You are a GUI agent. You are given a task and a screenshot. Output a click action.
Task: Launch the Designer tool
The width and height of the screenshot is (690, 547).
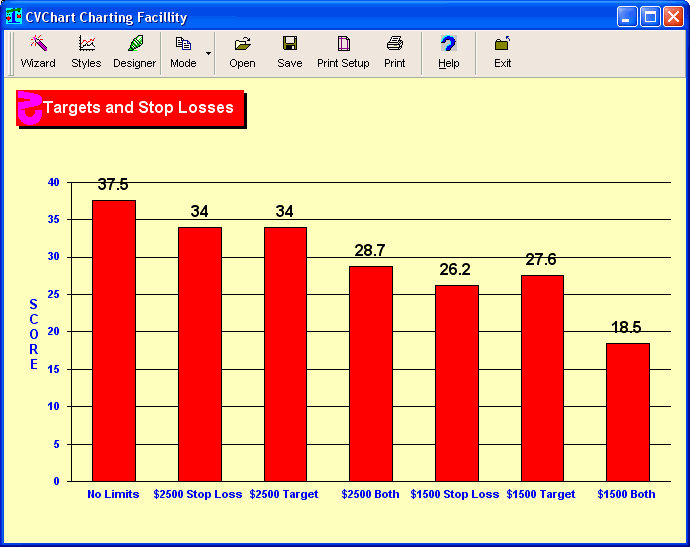point(134,52)
